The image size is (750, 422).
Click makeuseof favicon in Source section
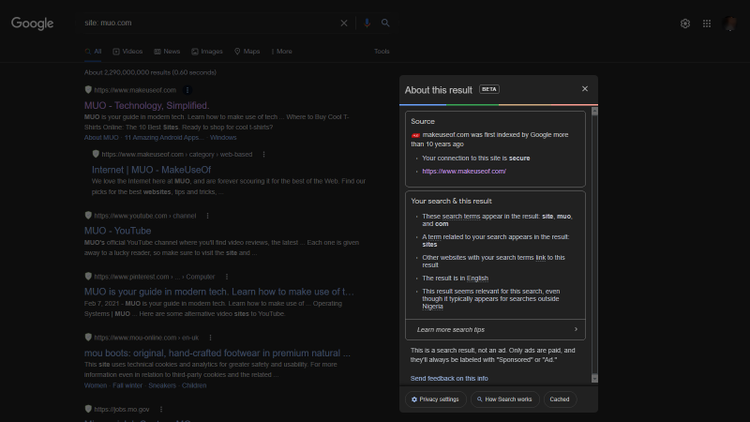[415, 135]
